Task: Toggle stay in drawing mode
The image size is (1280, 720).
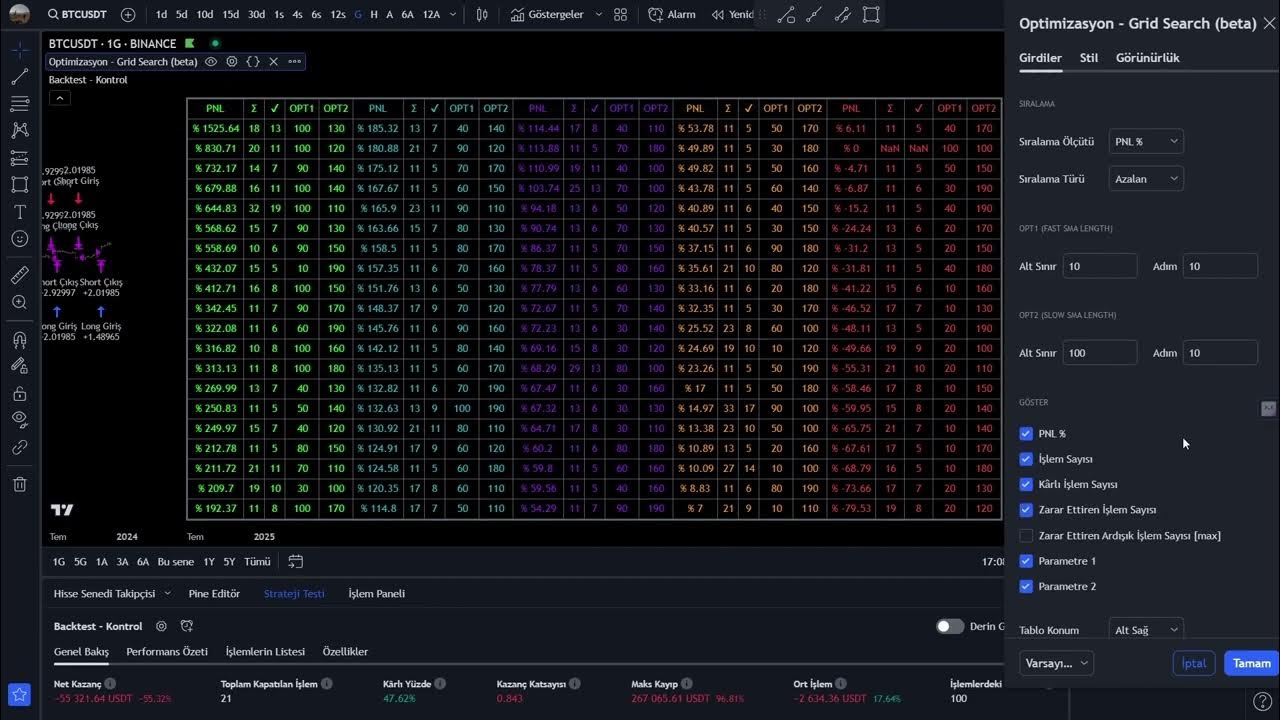Action: pyautogui.click(x=19, y=366)
